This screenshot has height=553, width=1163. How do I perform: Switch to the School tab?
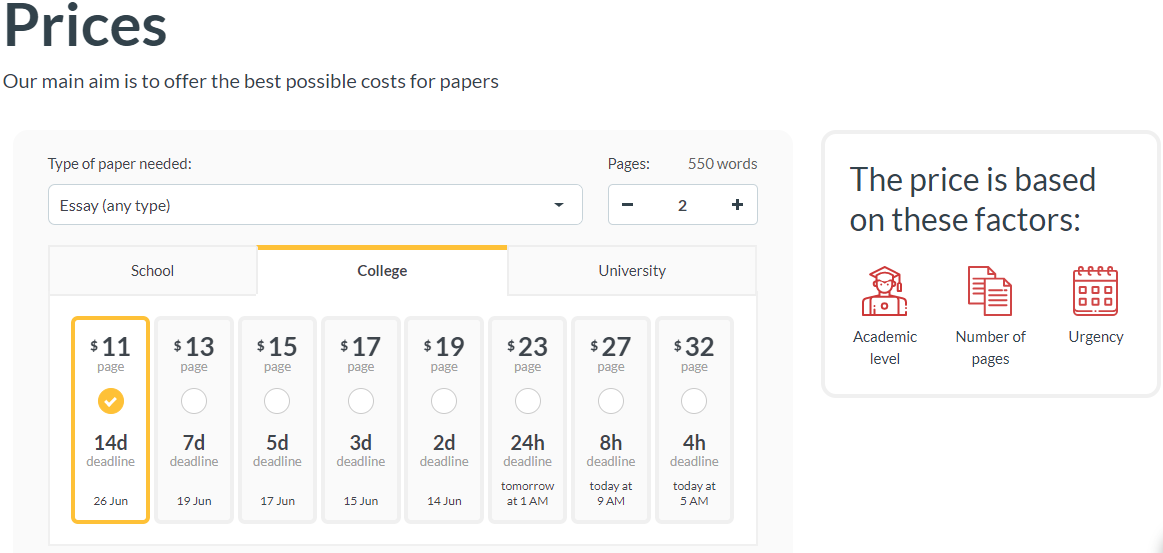pyautogui.click(x=152, y=271)
